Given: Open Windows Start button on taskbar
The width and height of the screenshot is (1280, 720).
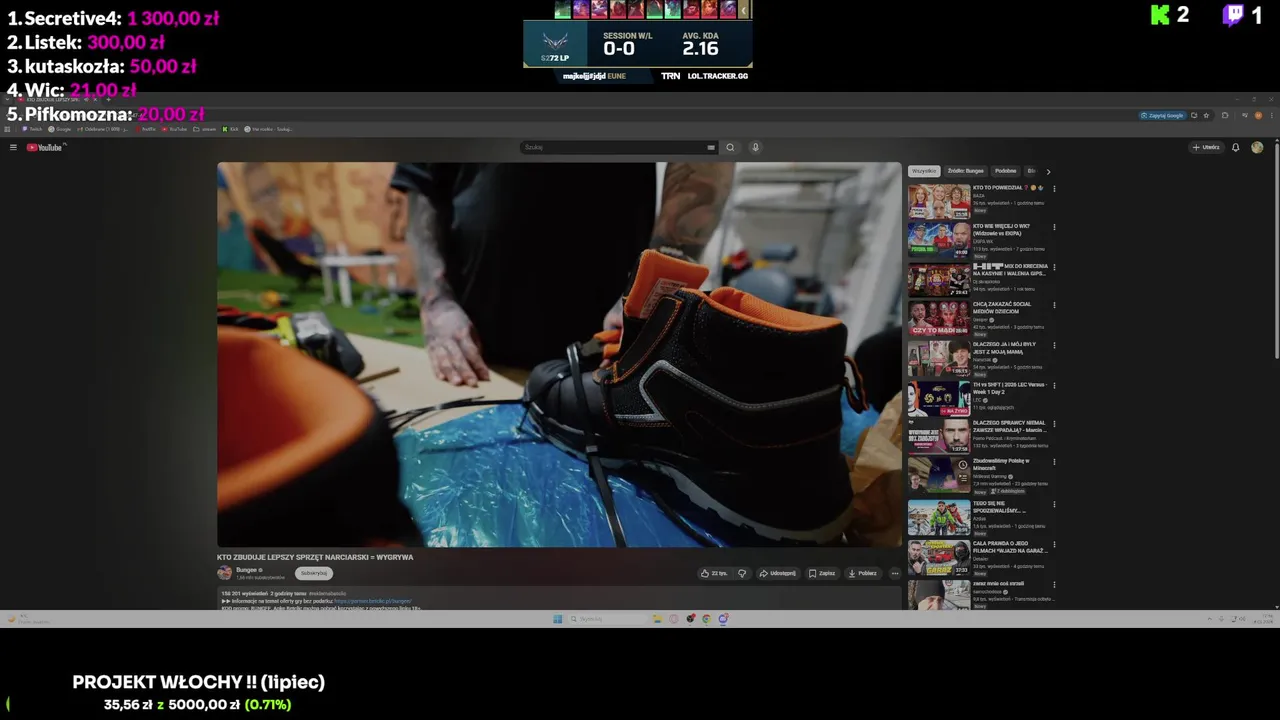Looking at the screenshot, I should pyautogui.click(x=558, y=619).
